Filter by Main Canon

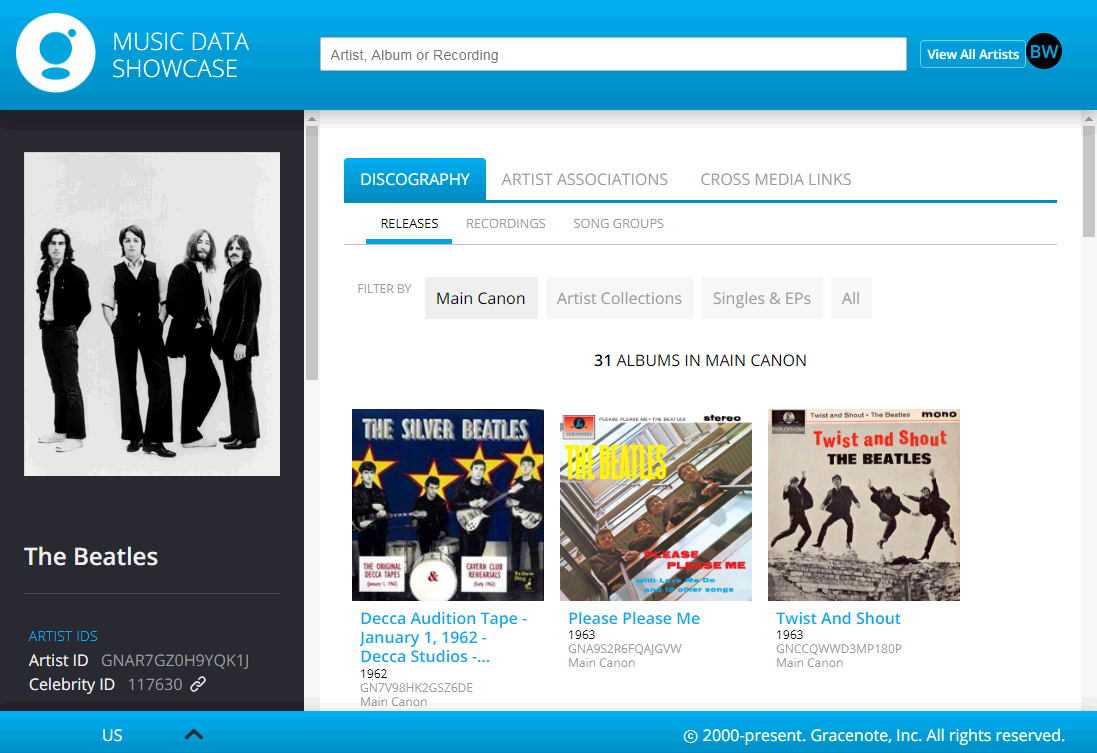point(480,298)
